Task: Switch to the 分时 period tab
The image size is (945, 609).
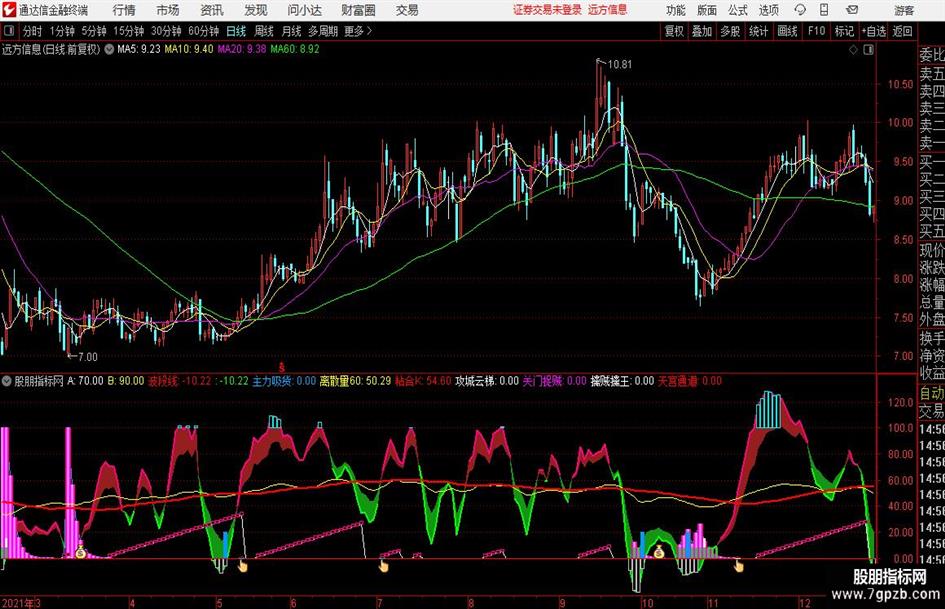Action: click(32, 31)
